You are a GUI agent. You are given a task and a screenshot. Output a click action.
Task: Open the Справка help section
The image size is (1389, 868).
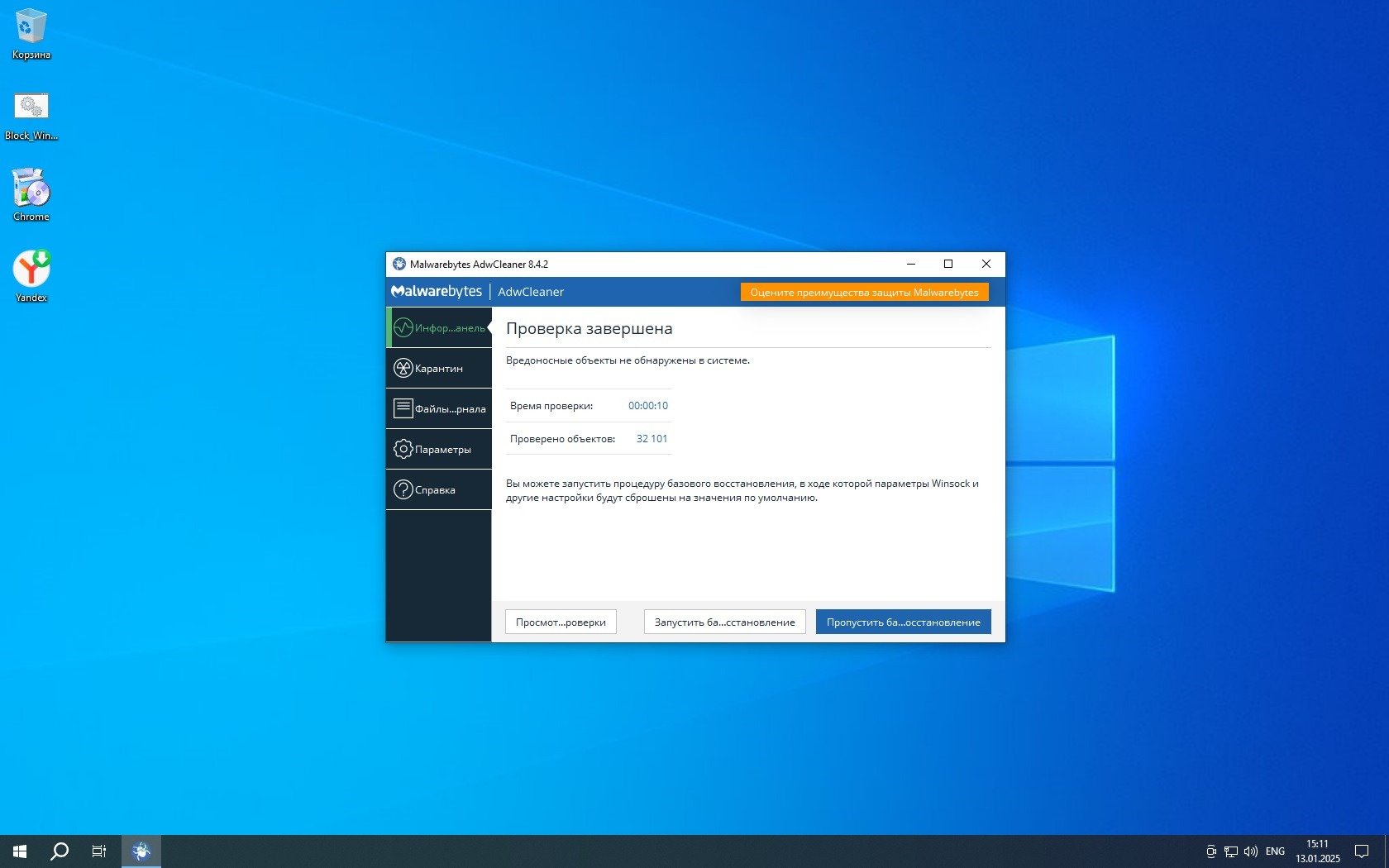(439, 490)
